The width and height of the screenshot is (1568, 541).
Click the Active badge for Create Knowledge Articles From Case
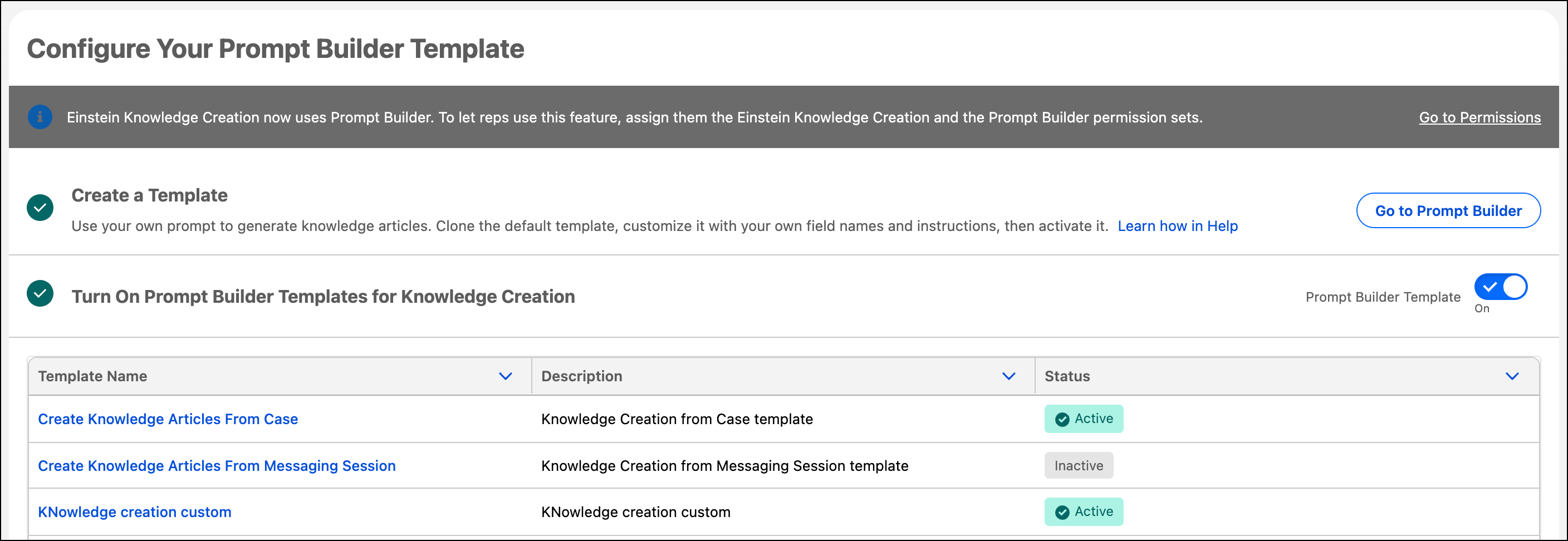coord(1084,419)
